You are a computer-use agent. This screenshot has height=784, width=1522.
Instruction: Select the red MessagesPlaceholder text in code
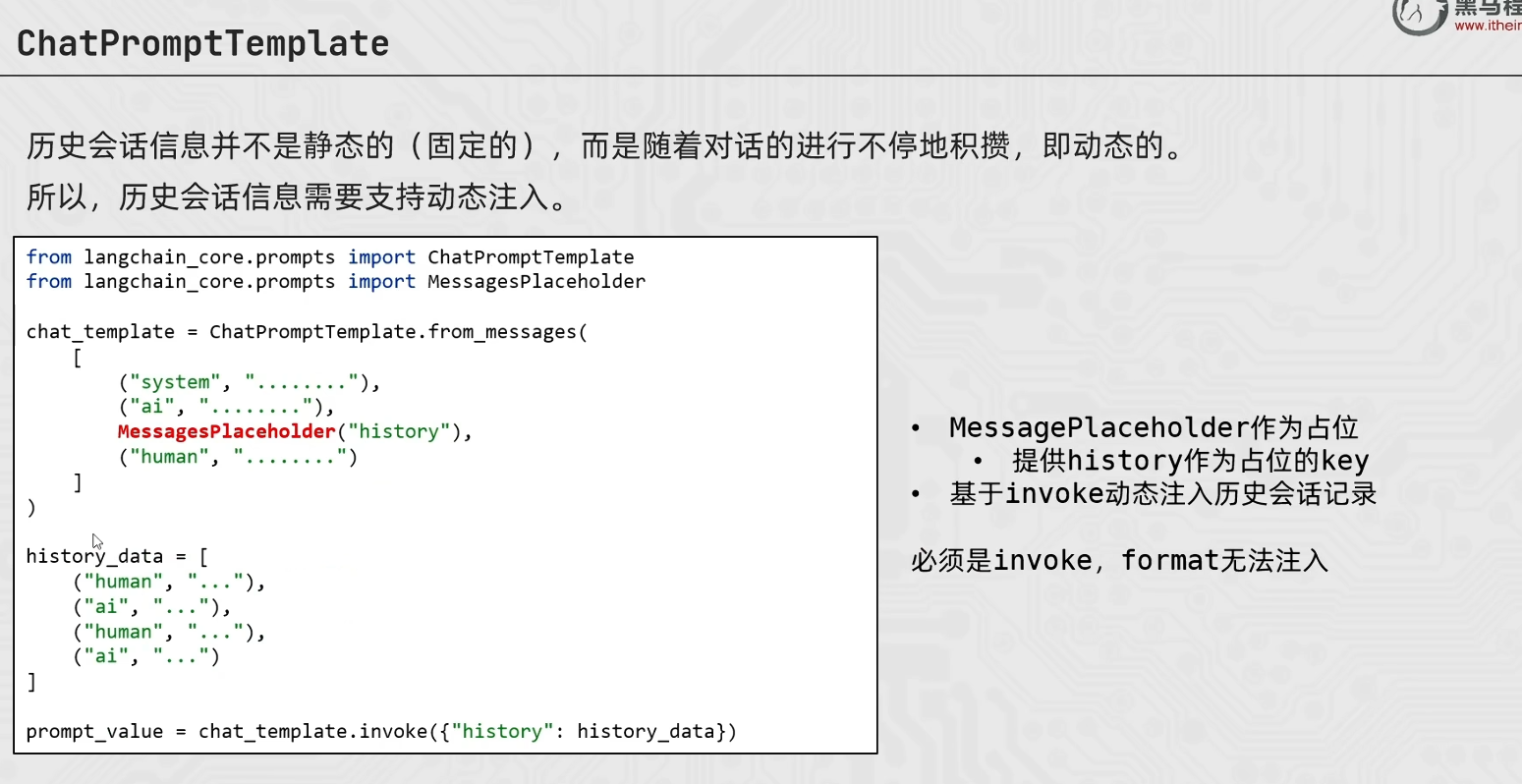pos(227,431)
